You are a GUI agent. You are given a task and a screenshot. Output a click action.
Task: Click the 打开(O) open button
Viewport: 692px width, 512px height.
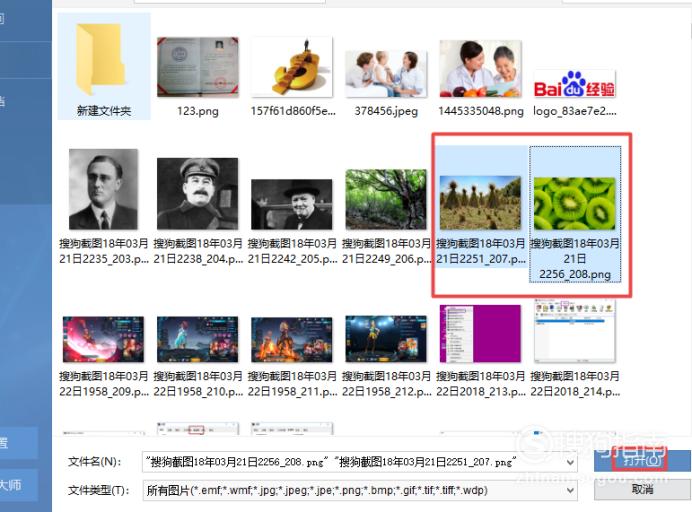642,461
